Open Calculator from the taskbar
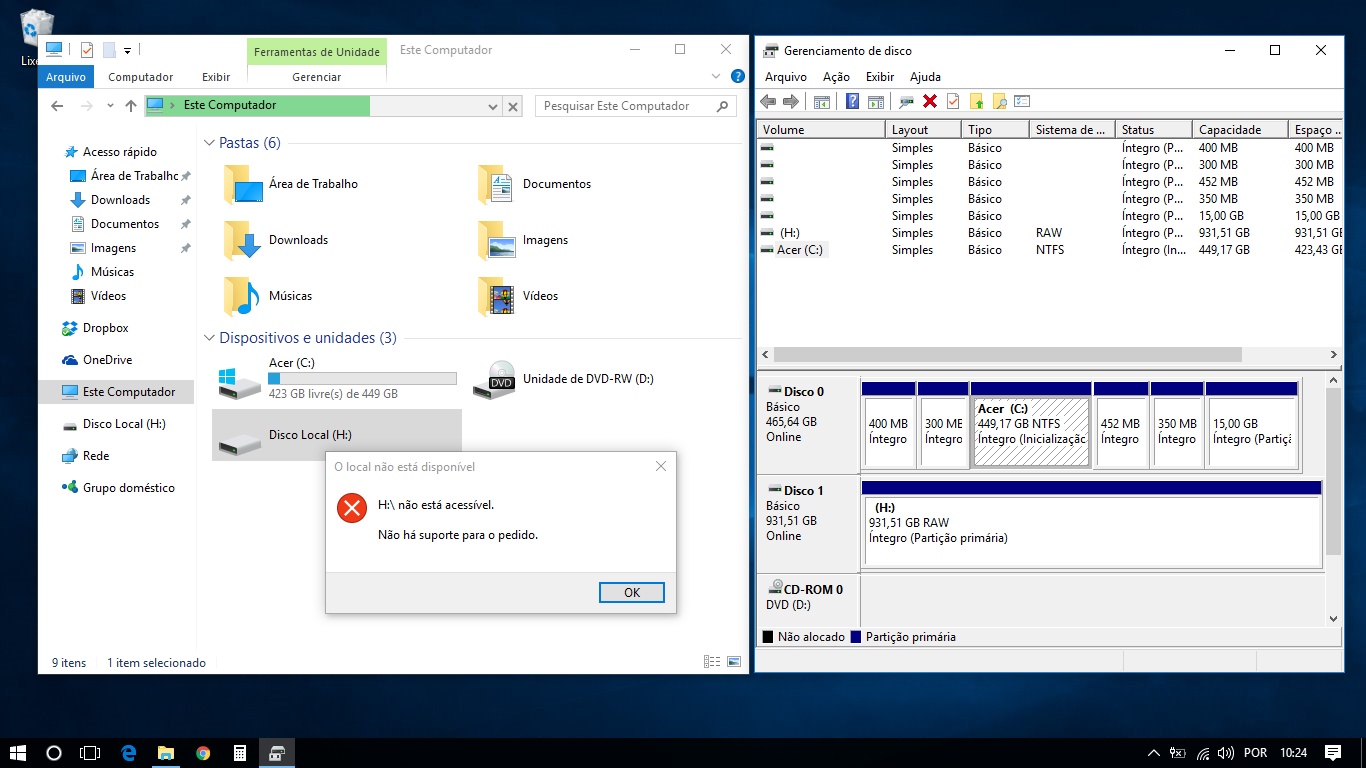1366x768 pixels. pos(240,753)
